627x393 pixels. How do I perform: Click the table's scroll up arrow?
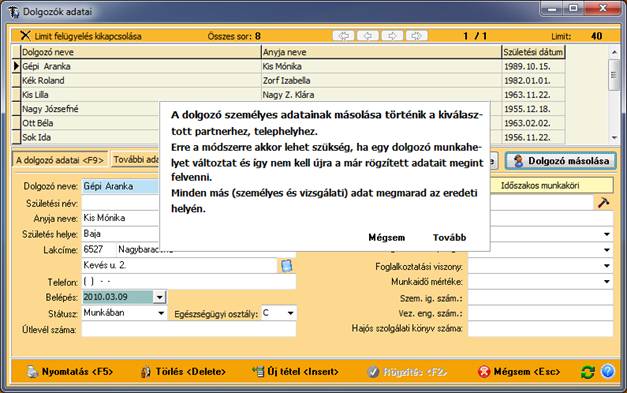coord(614,52)
